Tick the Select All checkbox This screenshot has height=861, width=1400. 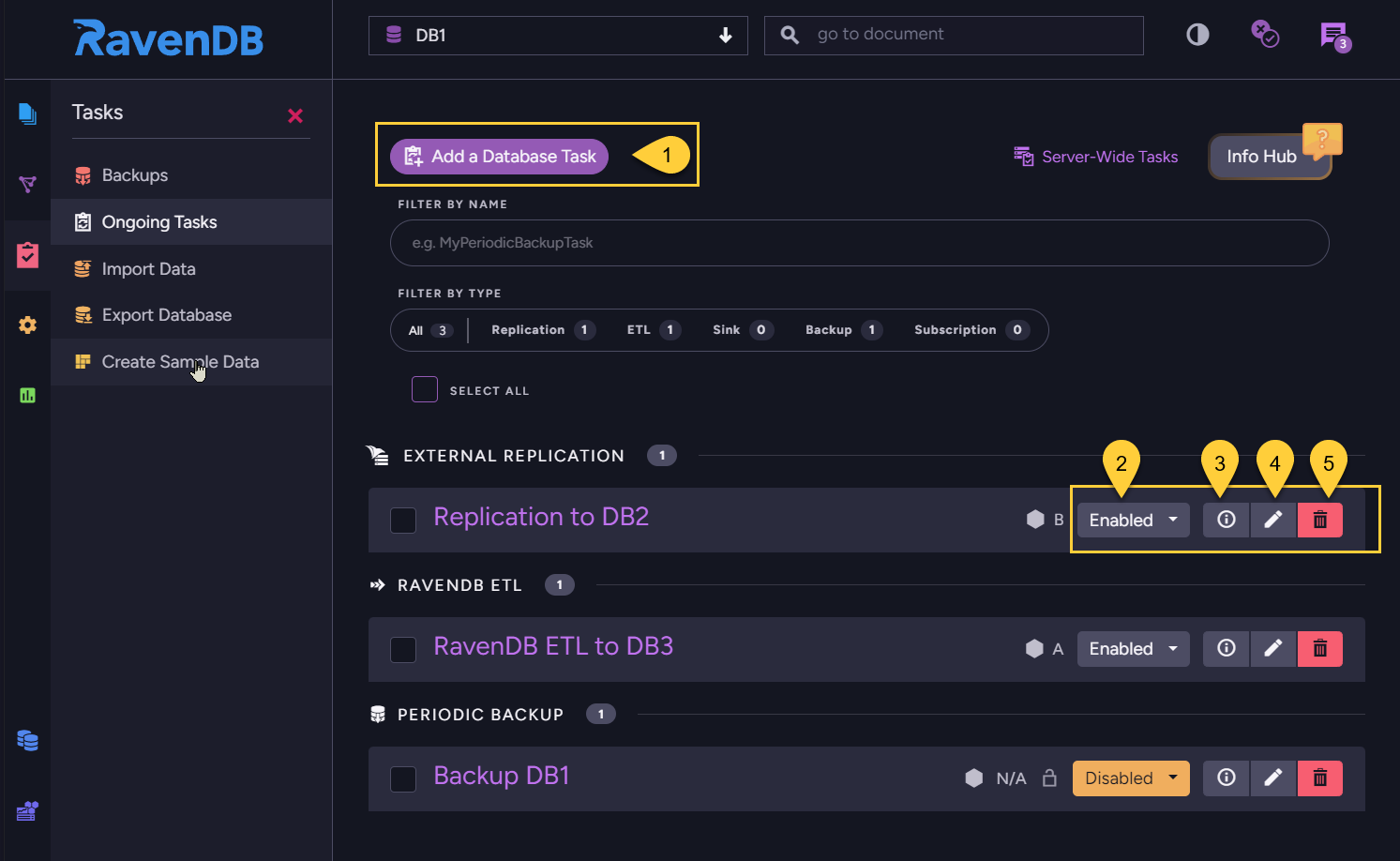coord(425,389)
